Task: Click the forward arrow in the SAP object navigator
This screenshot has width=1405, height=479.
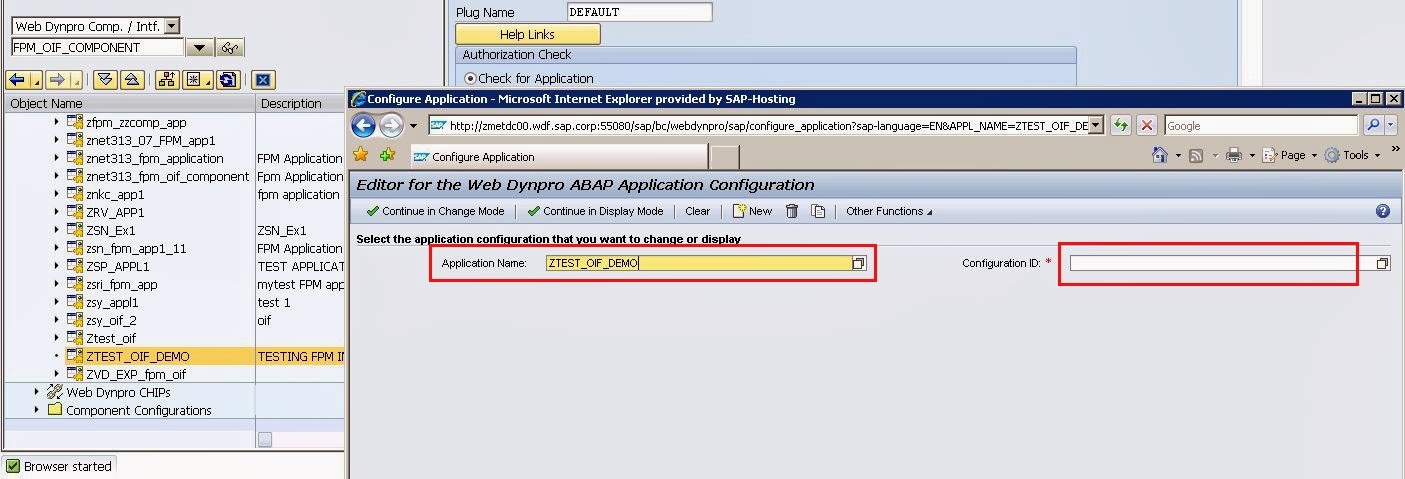Action: [x=58, y=80]
